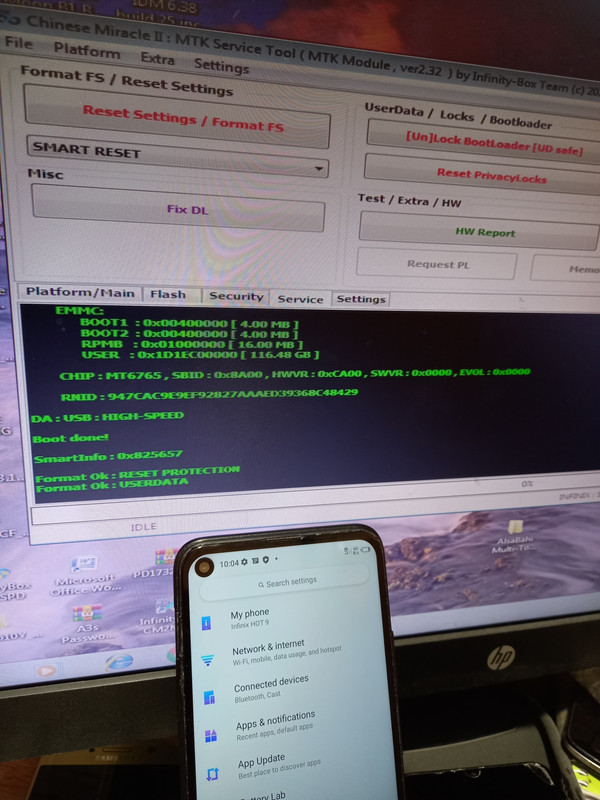Open the A3s Password archive icon
The height and width of the screenshot is (800, 600).
point(87,624)
